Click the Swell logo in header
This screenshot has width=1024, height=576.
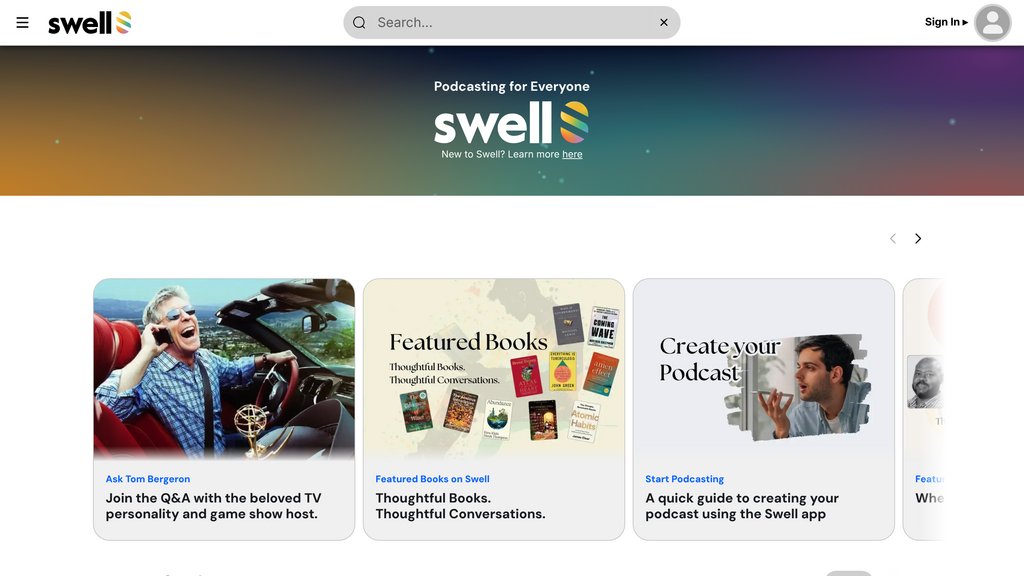[x=89, y=23]
